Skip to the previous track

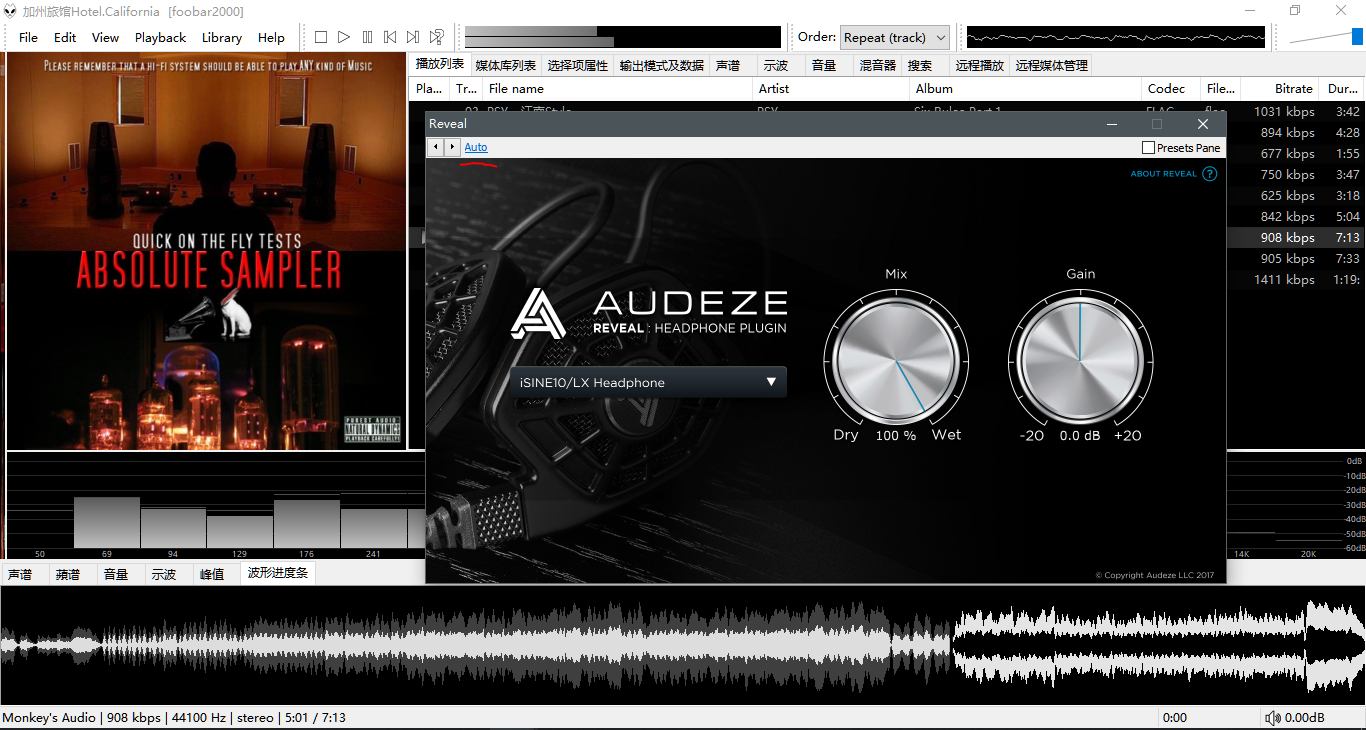390,37
